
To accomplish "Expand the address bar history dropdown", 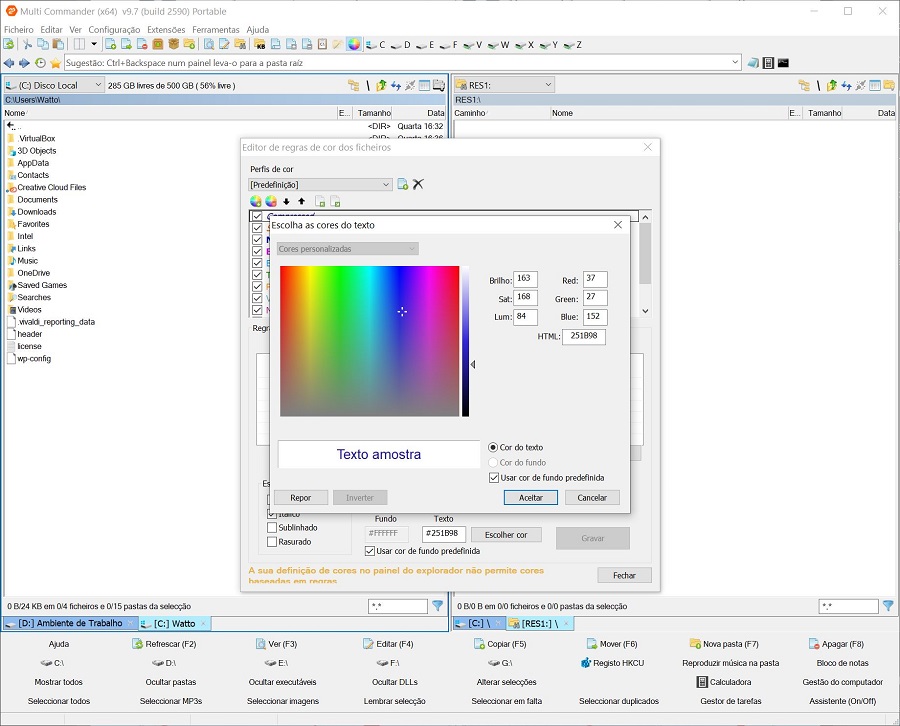I will (x=735, y=63).
